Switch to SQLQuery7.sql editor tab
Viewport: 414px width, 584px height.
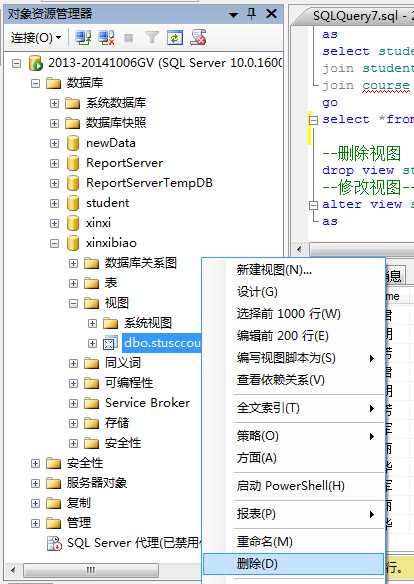[357, 16]
